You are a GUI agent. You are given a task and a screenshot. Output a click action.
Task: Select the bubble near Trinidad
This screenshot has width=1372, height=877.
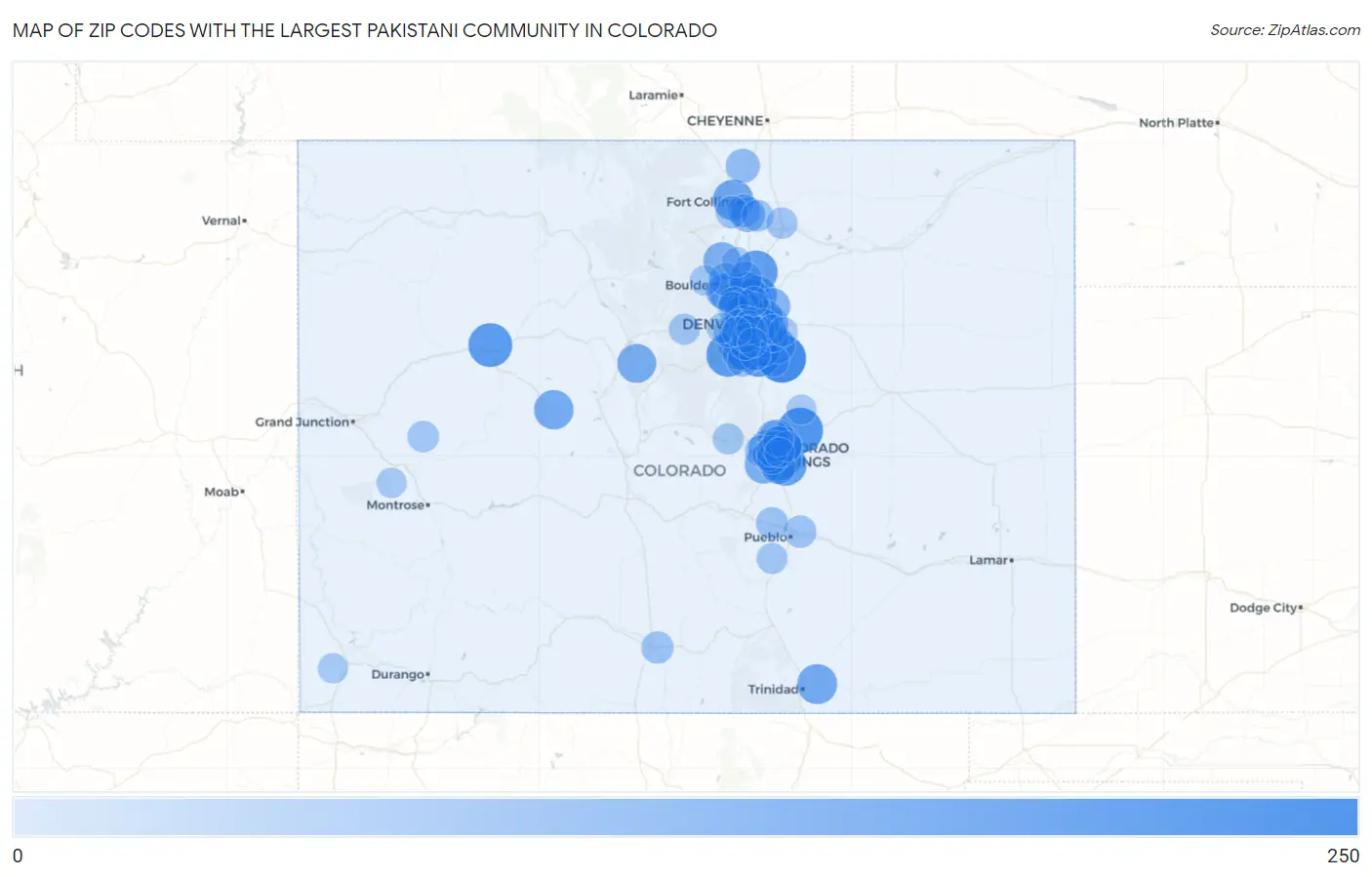[817, 684]
